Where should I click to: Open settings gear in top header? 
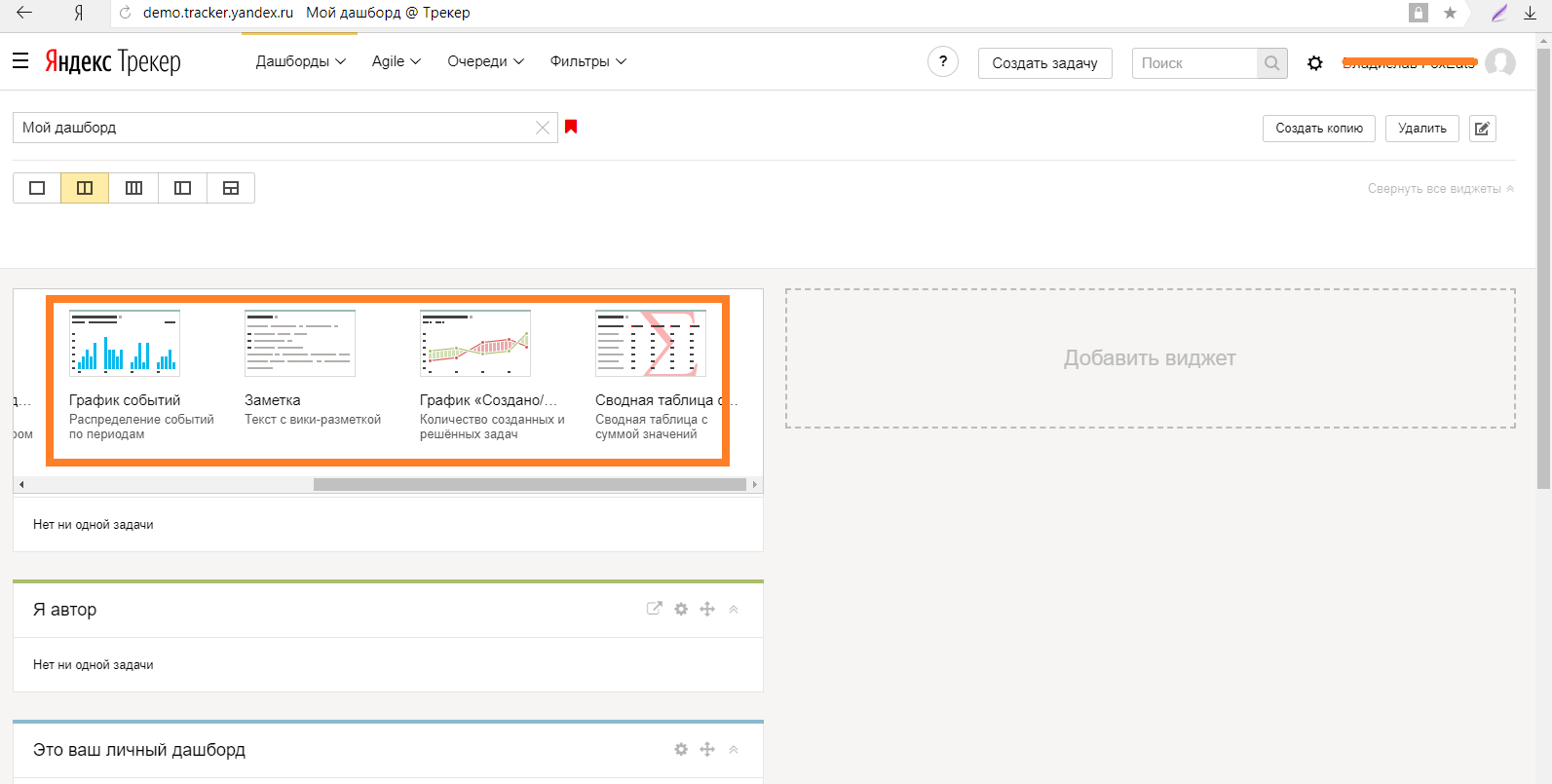point(1315,63)
